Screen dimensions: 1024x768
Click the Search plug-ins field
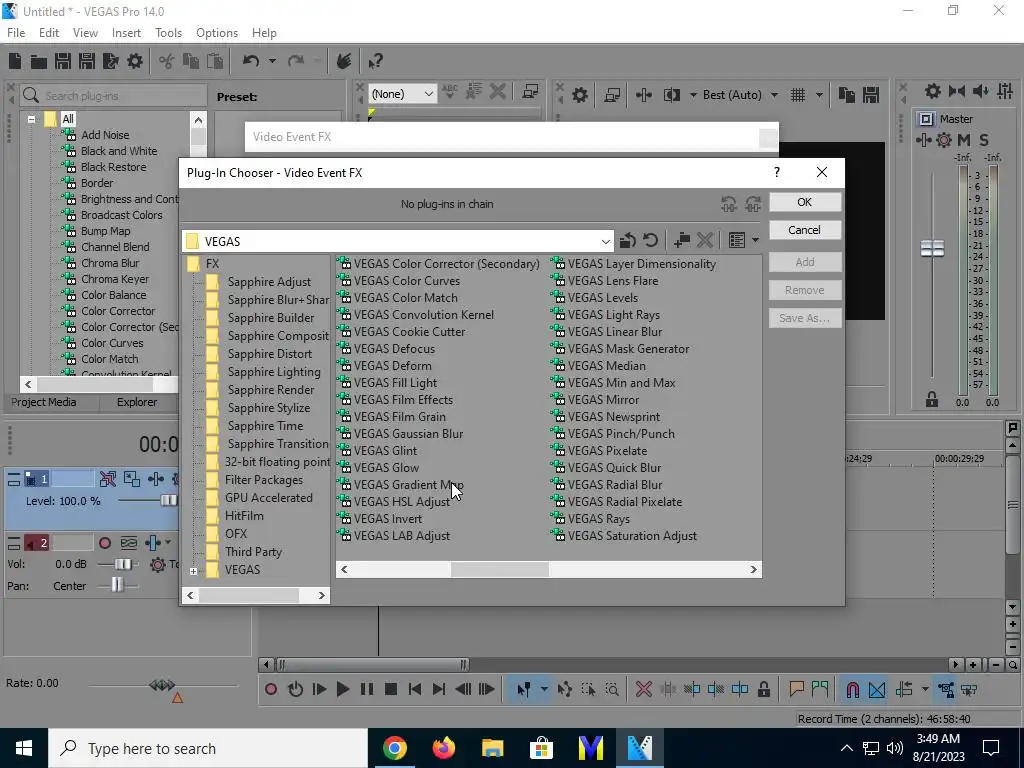point(114,96)
